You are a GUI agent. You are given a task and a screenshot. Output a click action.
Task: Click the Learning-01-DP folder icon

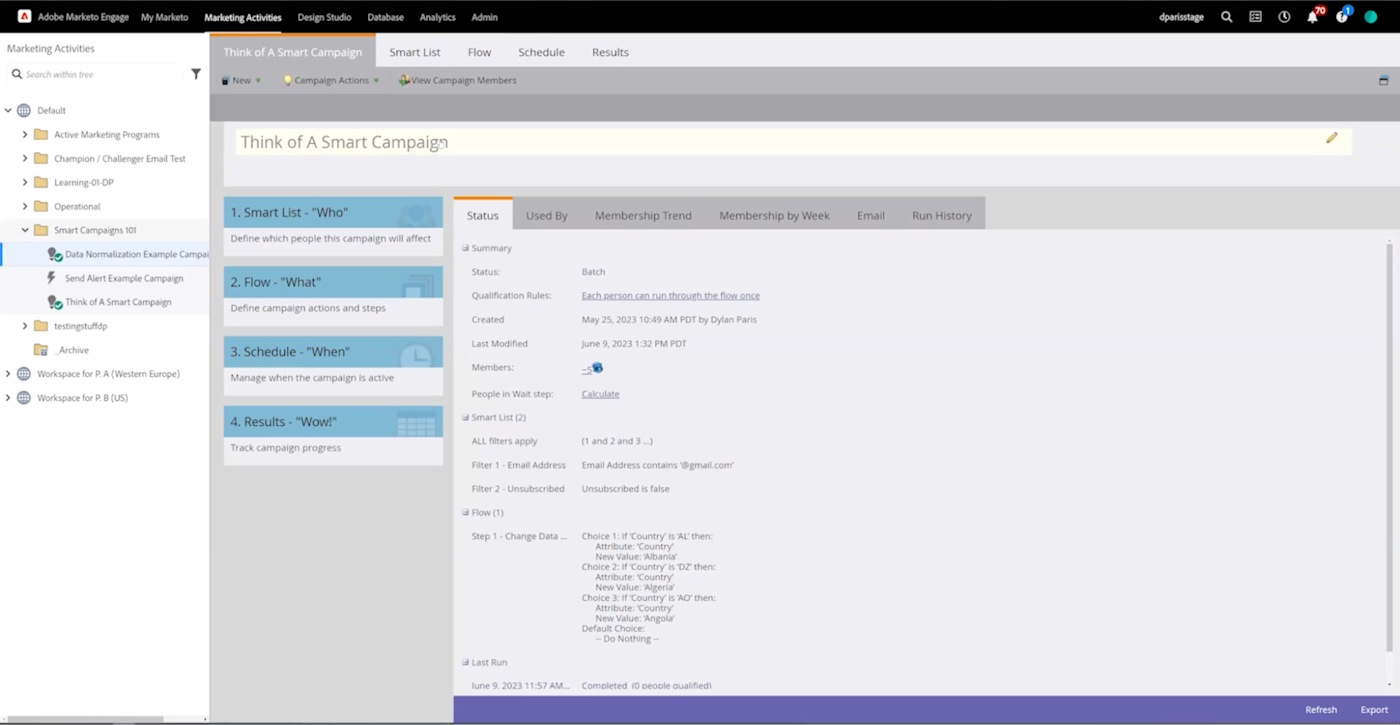coord(41,182)
